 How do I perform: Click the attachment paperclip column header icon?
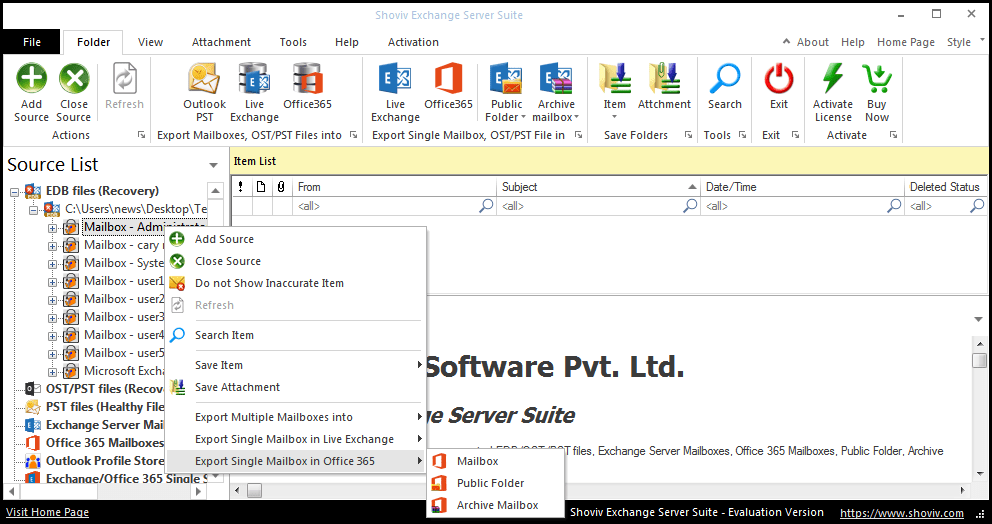pyautogui.click(x=281, y=187)
